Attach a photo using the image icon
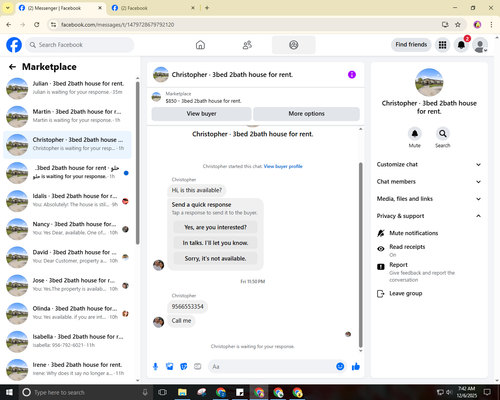 click(170, 367)
